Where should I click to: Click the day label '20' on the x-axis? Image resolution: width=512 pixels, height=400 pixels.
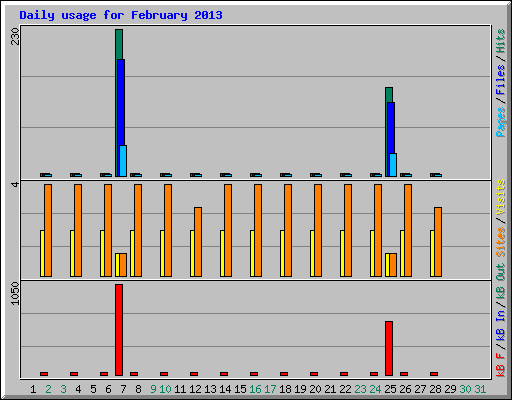(x=315, y=389)
